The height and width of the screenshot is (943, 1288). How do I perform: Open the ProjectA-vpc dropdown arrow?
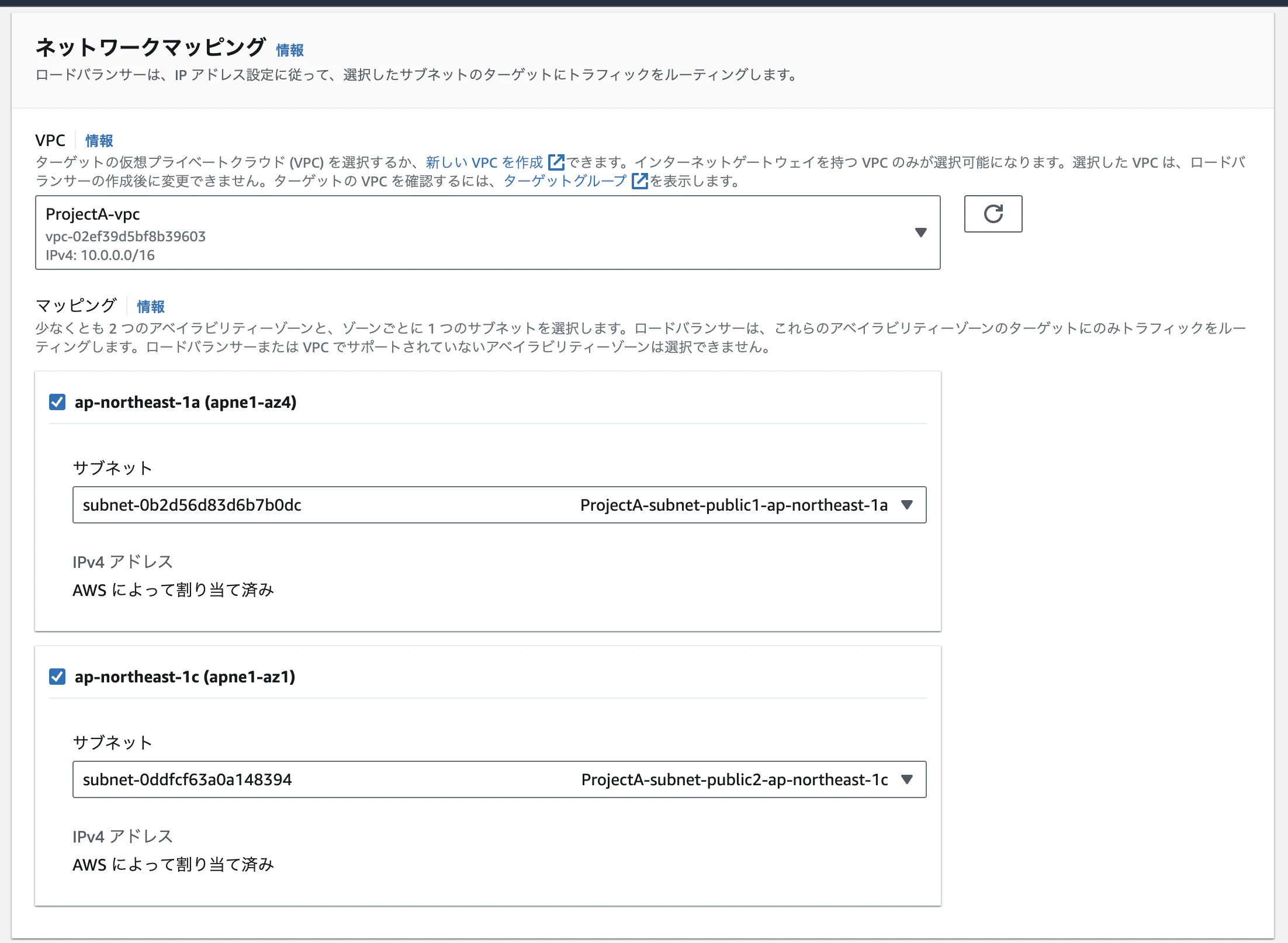click(920, 233)
